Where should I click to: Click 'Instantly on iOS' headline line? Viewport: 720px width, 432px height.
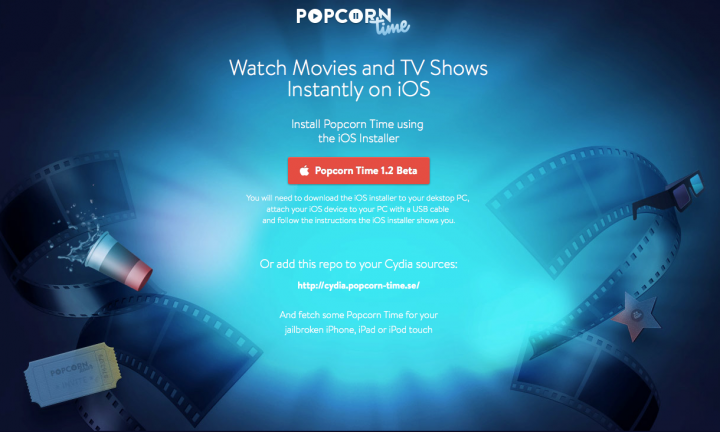click(359, 89)
